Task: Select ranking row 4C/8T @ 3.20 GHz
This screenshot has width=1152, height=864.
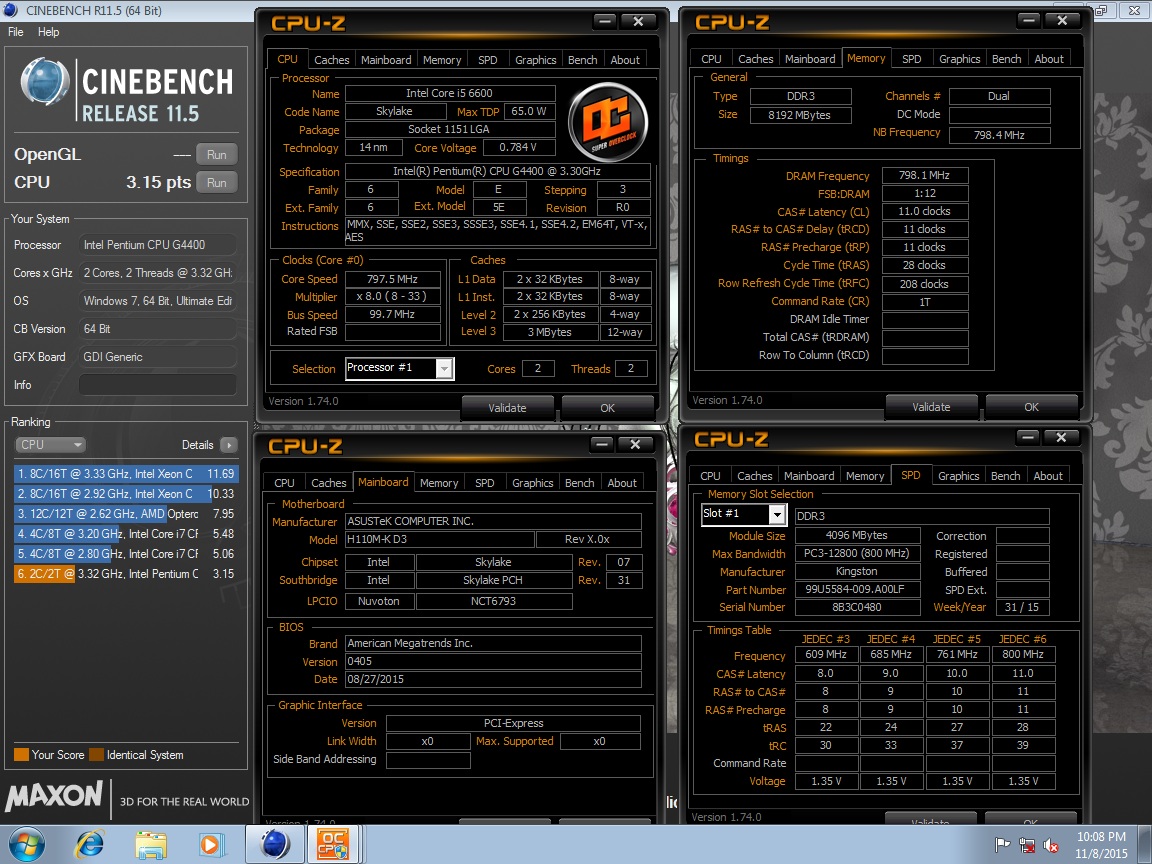Action: (x=126, y=533)
